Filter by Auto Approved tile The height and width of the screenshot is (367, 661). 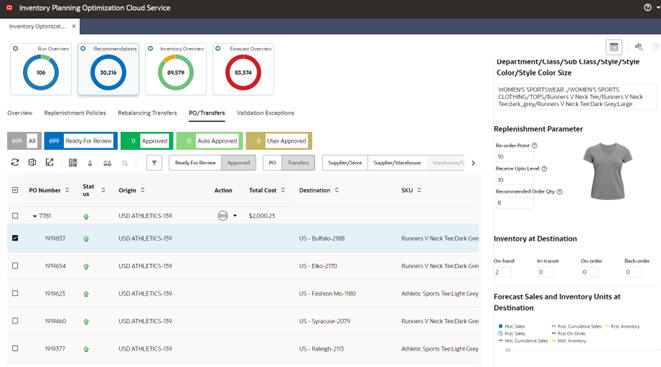210,141
